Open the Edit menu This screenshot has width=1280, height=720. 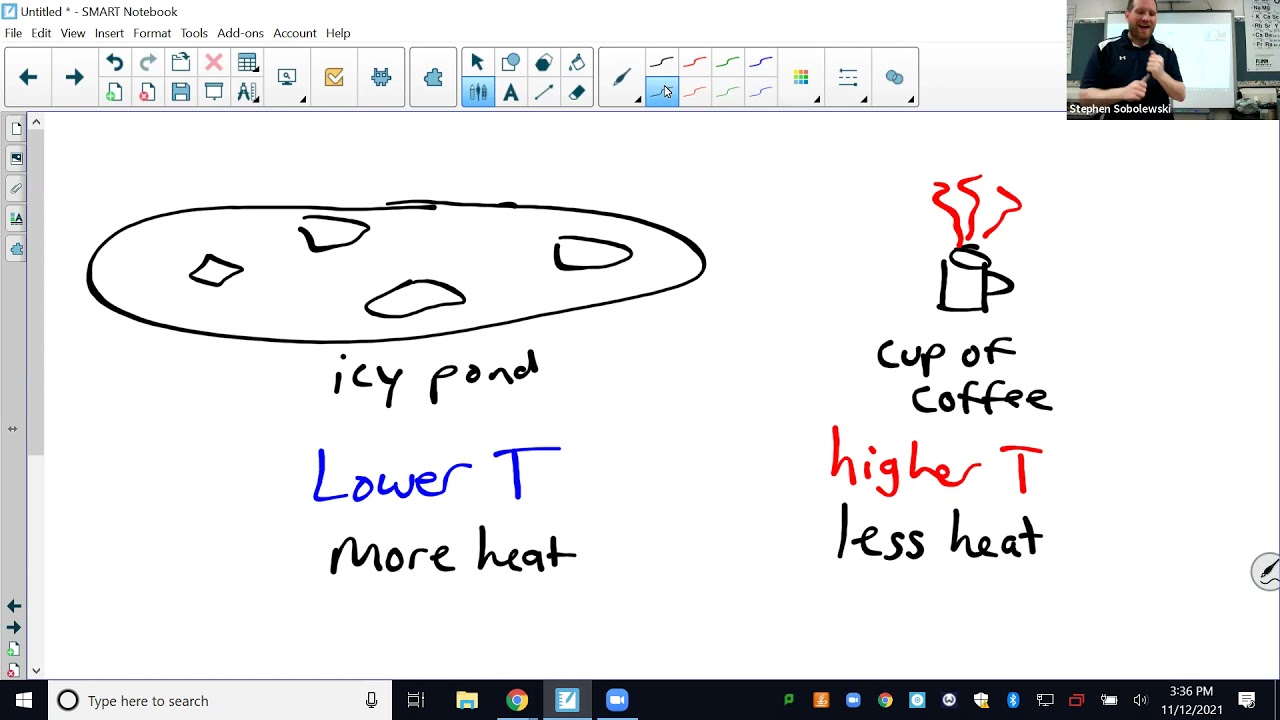(x=41, y=33)
